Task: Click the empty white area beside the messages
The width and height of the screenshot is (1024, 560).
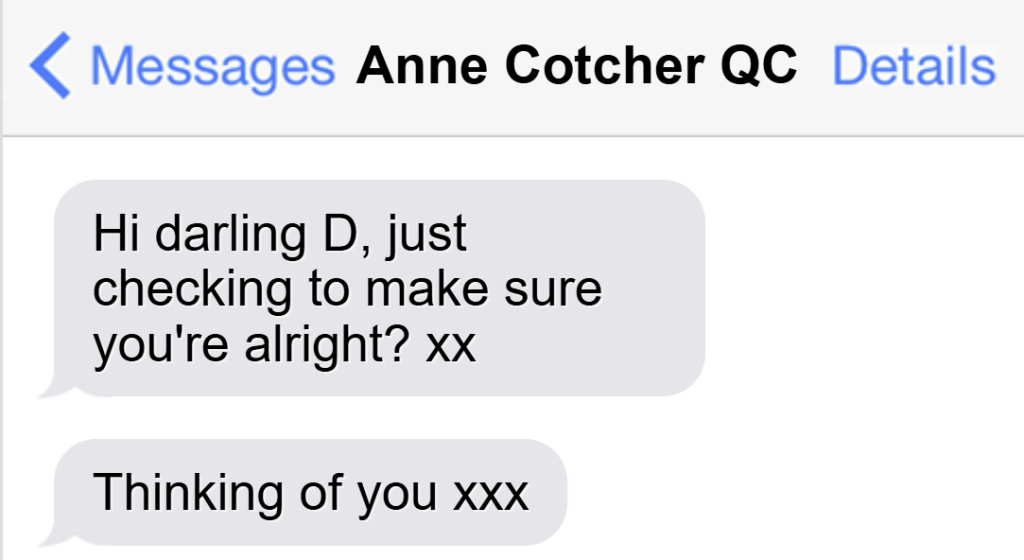Action: (862, 346)
